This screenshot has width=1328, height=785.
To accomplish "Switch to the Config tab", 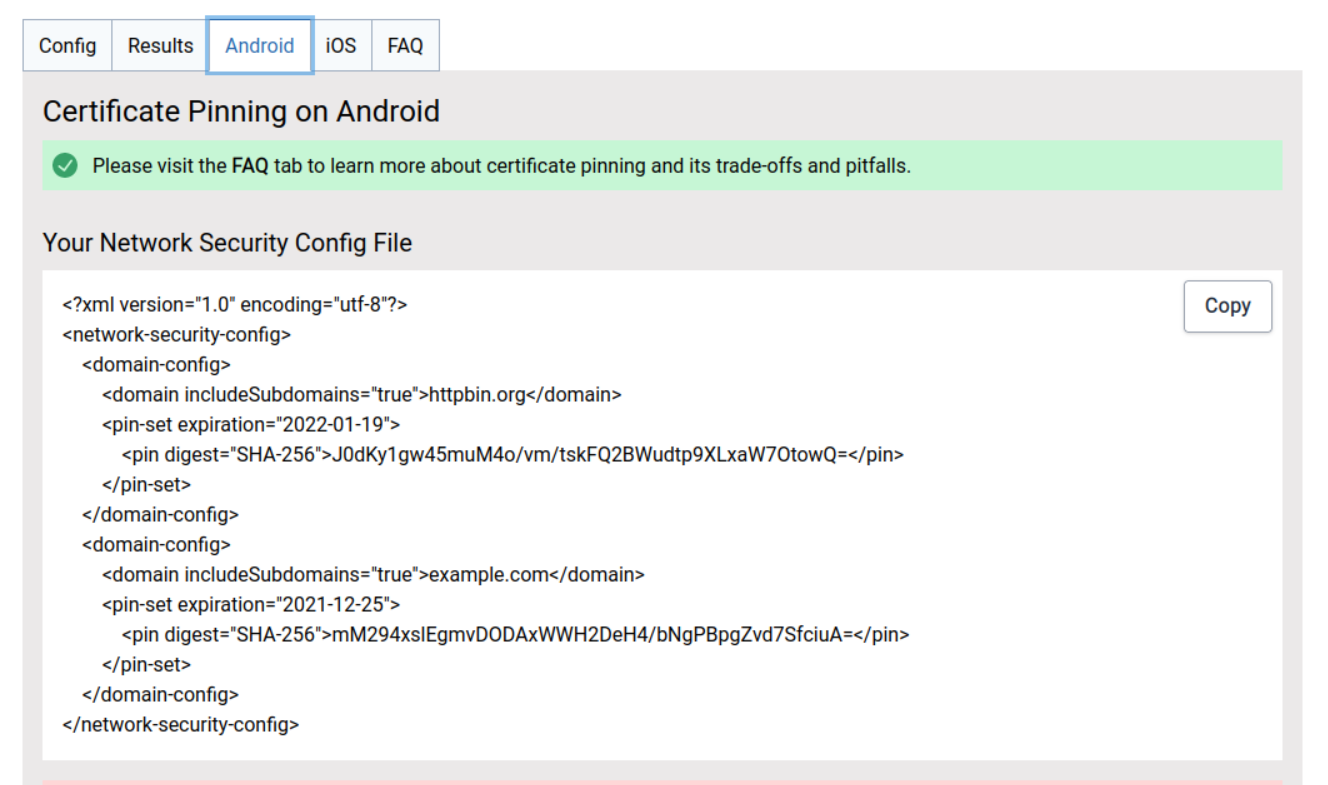I will tap(67, 46).
